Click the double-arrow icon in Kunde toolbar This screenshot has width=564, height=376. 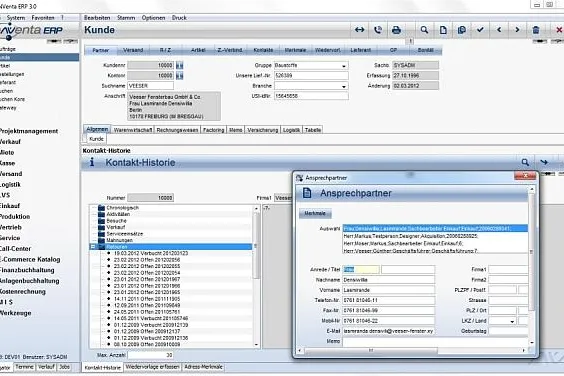(x=359, y=30)
